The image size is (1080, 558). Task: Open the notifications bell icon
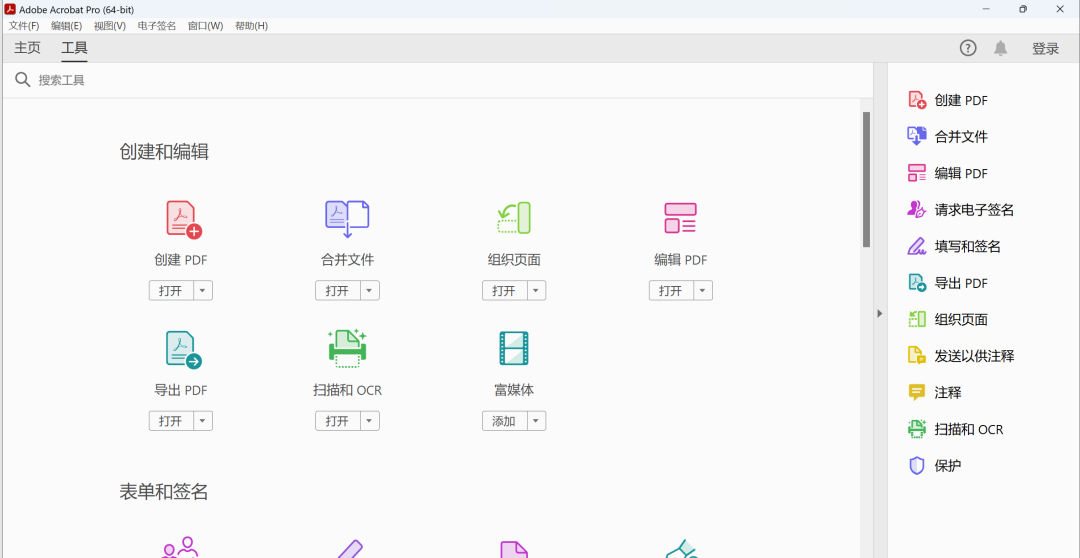pos(1001,48)
